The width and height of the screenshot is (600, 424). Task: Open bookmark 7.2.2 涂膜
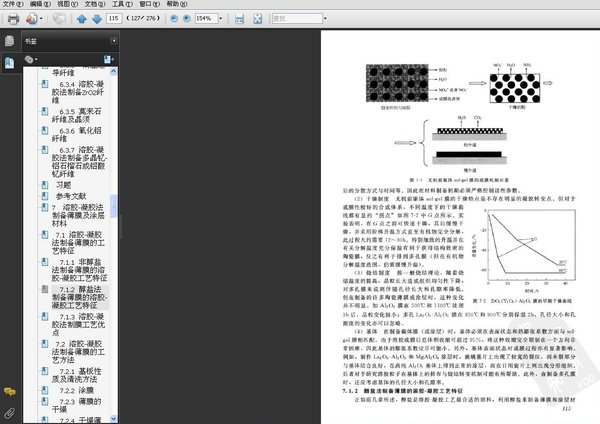pos(77,390)
